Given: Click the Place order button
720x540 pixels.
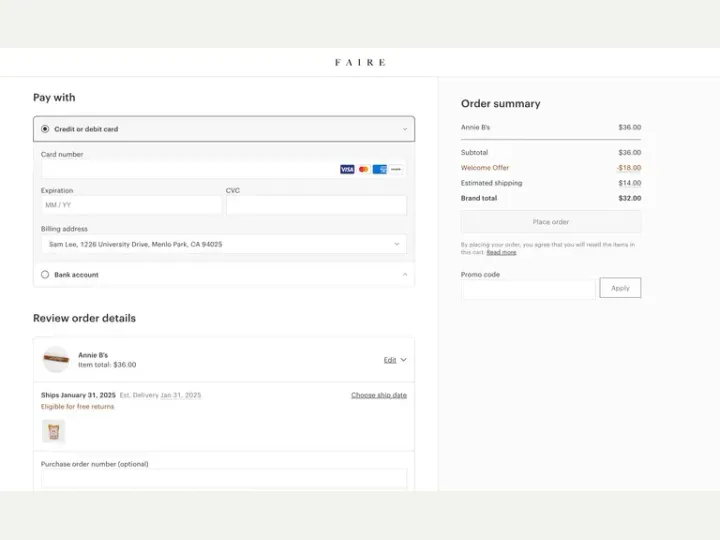Looking at the screenshot, I should click(551, 222).
